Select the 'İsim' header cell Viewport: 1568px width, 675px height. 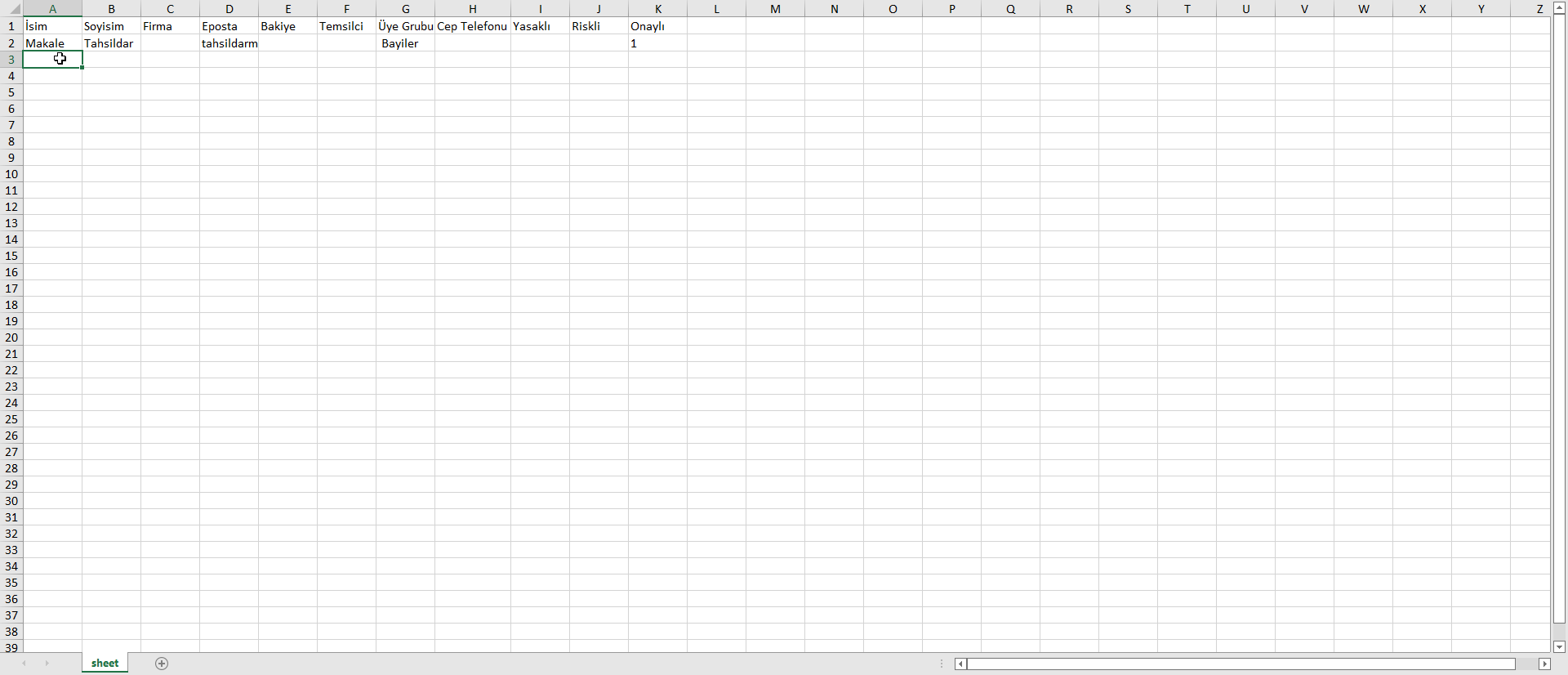coord(52,26)
